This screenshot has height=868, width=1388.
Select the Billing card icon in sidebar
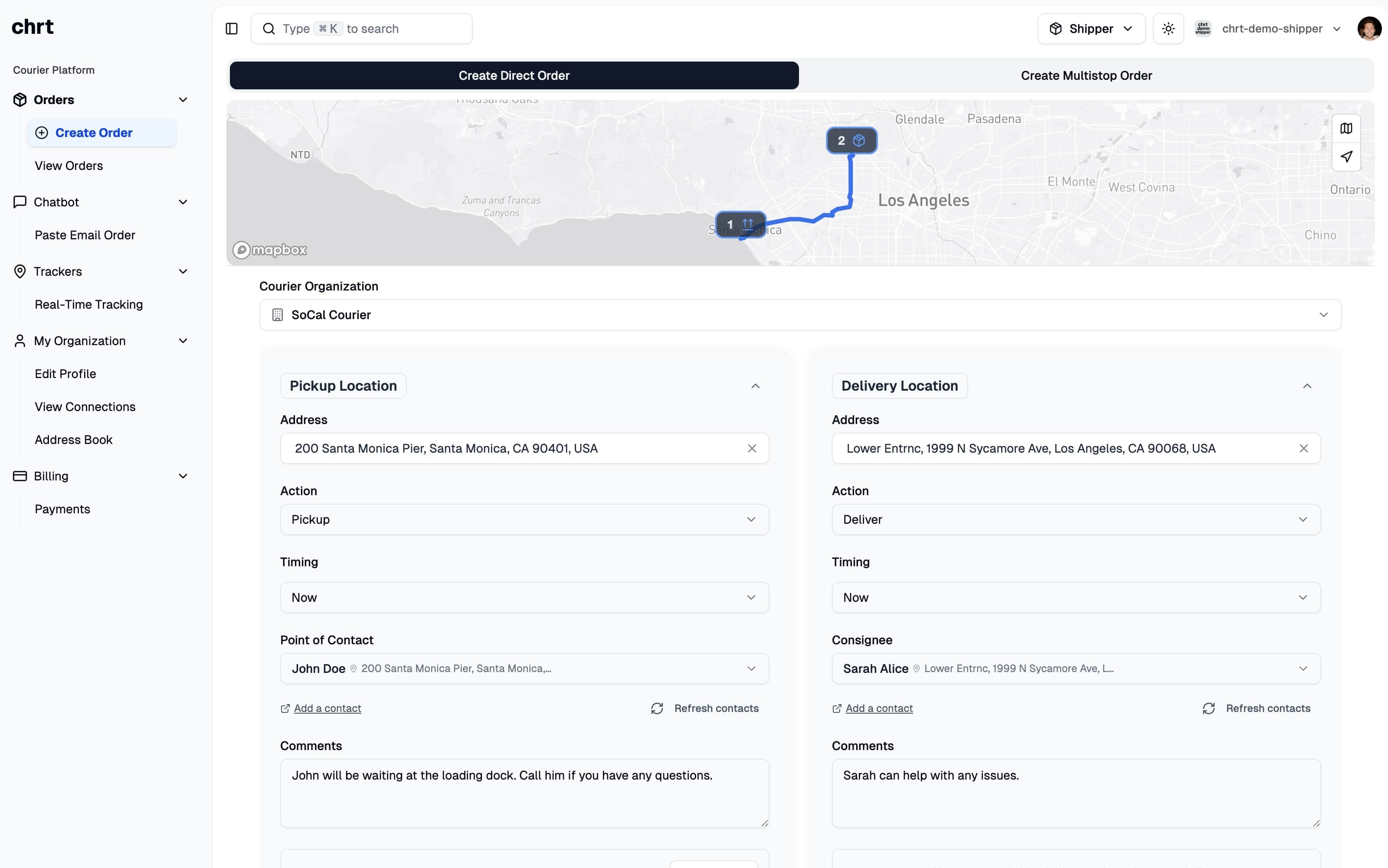pyautogui.click(x=19, y=476)
